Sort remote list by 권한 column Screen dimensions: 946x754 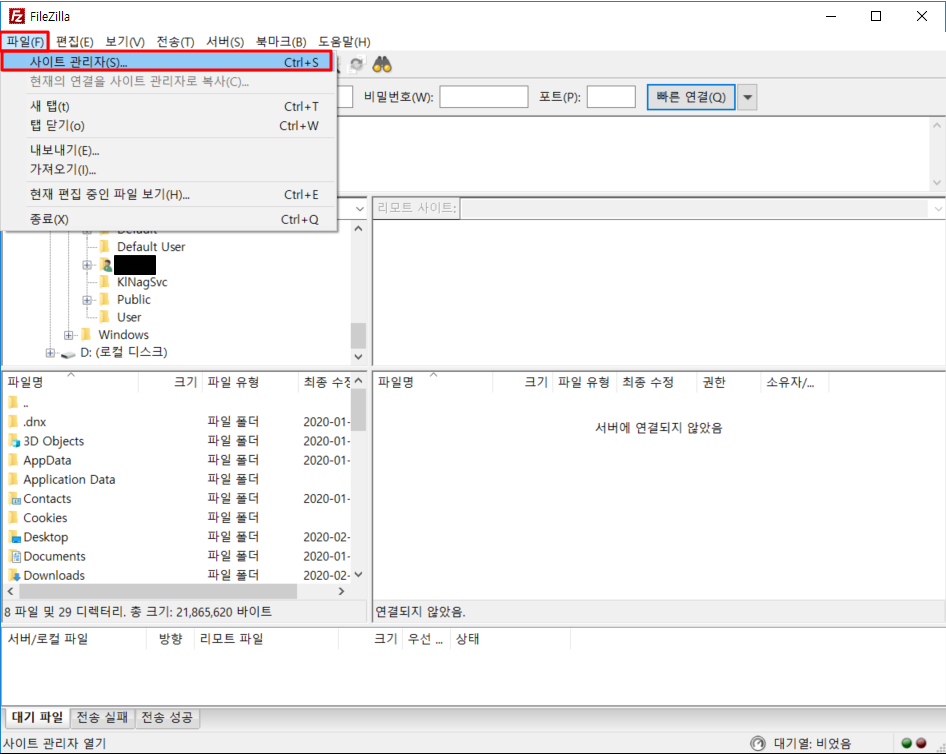click(728, 382)
